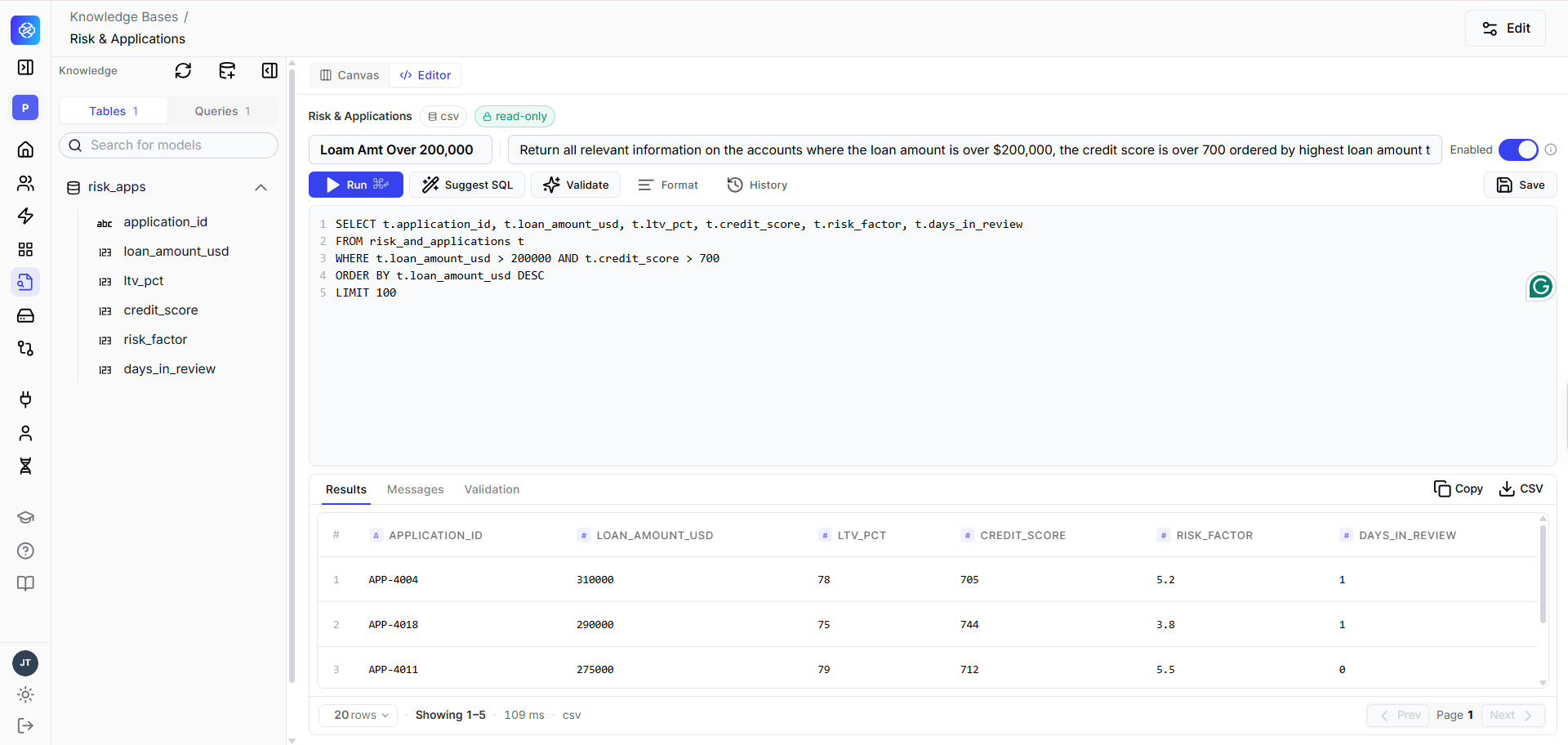Click the add database table icon
Image resolution: width=1568 pixels, height=745 pixels.
(x=227, y=71)
